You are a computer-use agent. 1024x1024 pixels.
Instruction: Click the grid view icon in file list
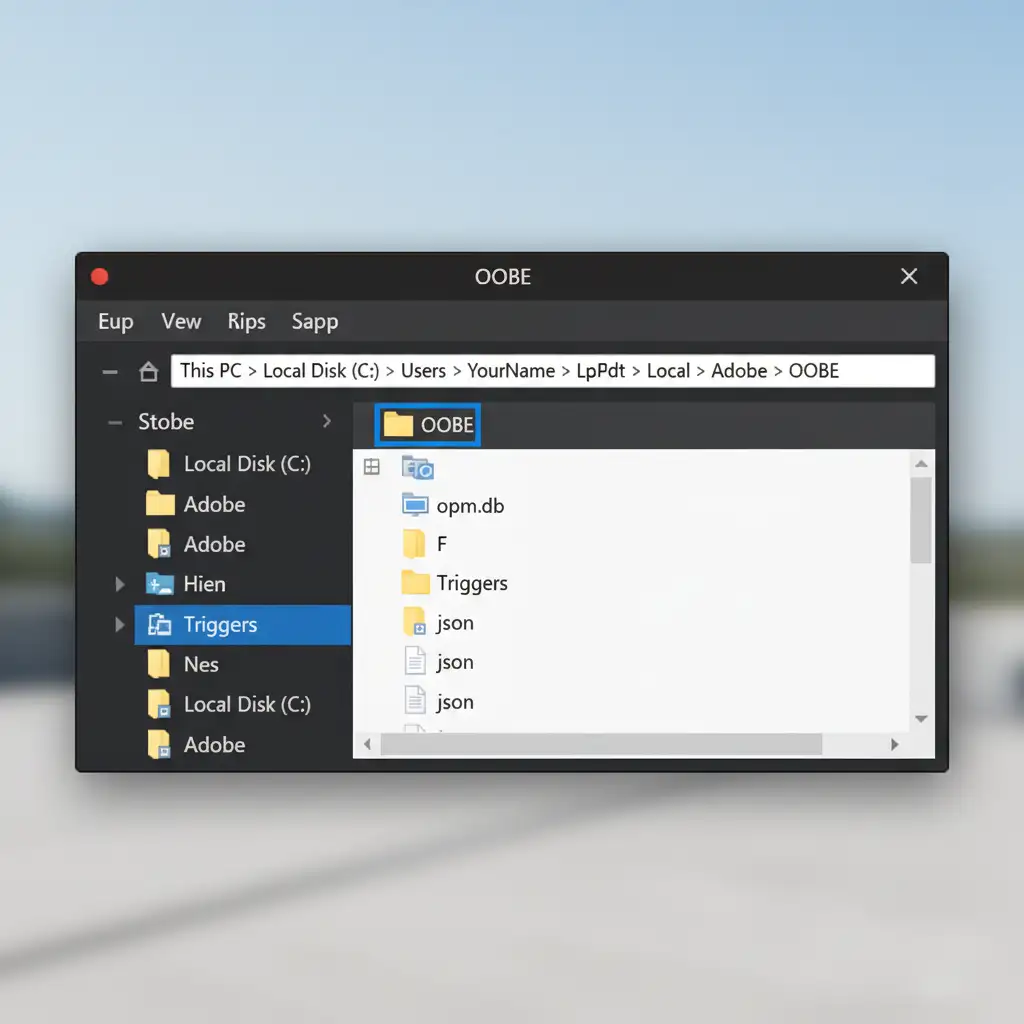click(x=371, y=467)
